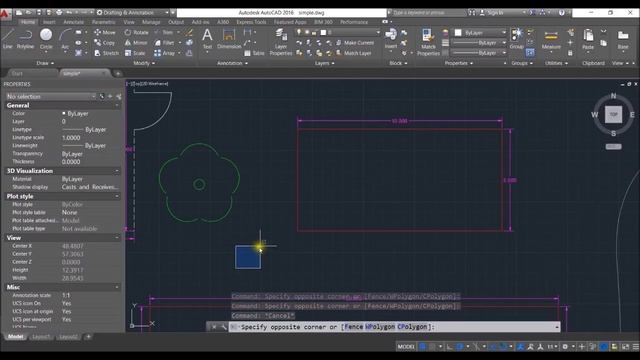Switch to the Manage ribbon tab
The width and height of the screenshot is (640, 360).
click(x=151, y=22)
